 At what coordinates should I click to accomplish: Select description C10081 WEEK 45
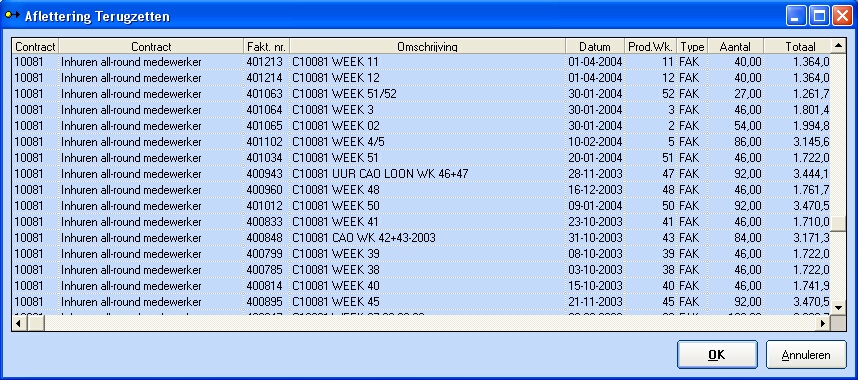click(x=336, y=302)
